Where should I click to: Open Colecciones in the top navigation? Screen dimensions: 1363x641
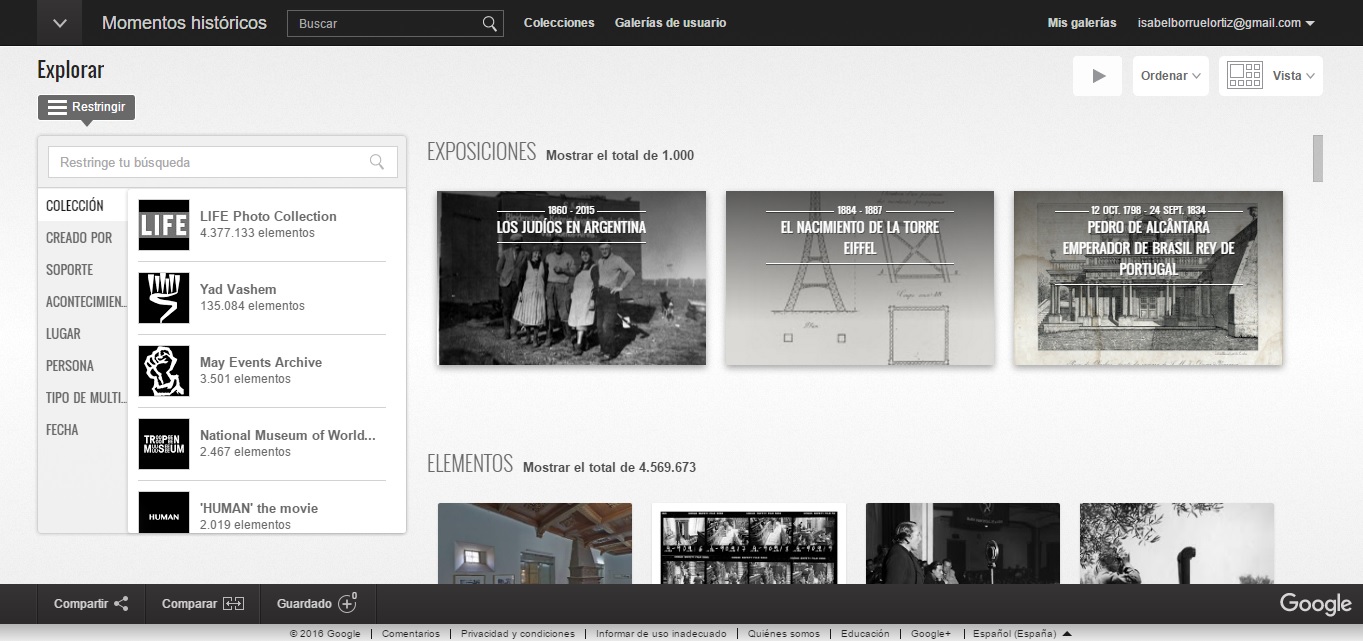[558, 23]
